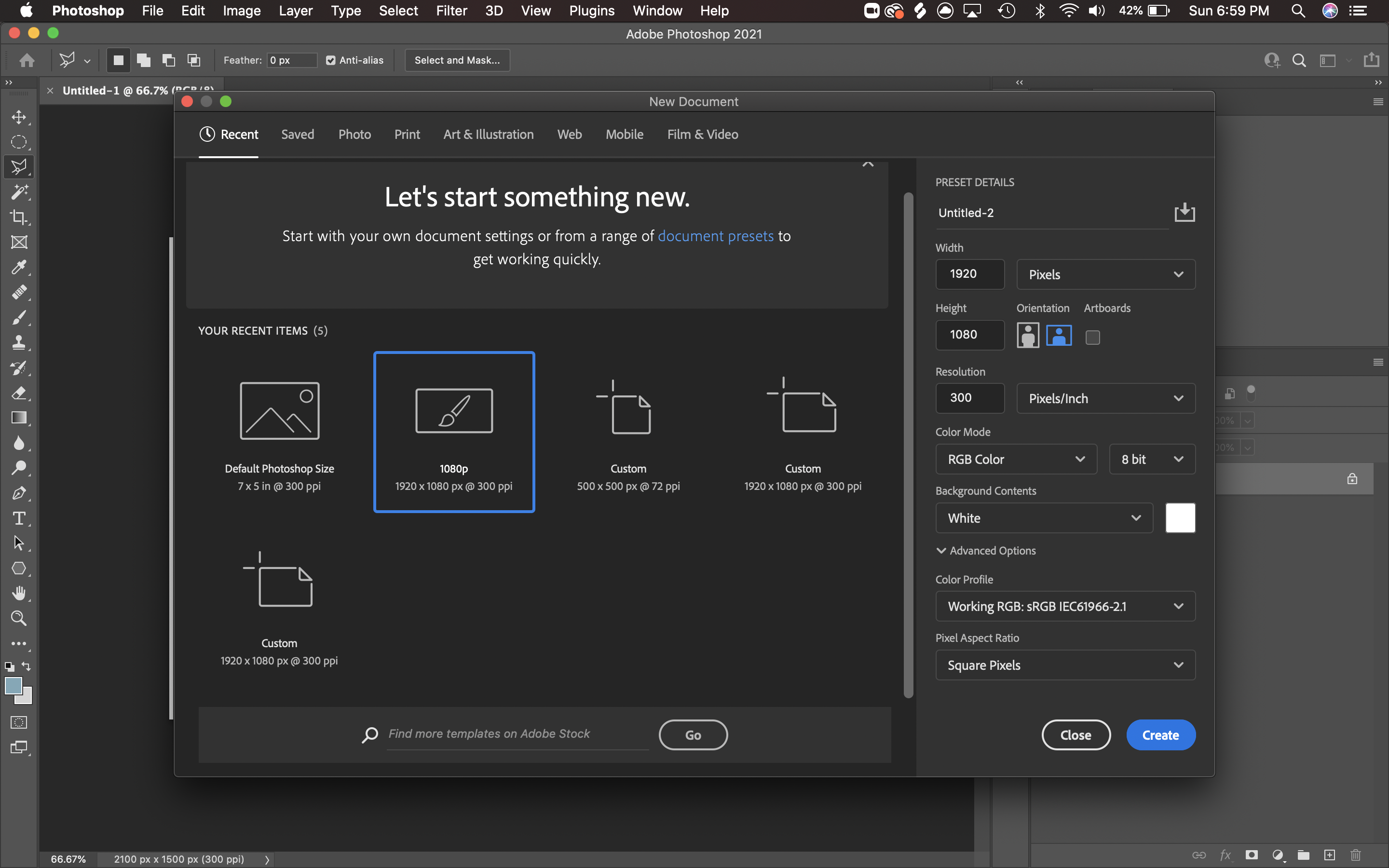The image size is (1389, 868).
Task: Select the Path Selection tool
Action: [19, 543]
